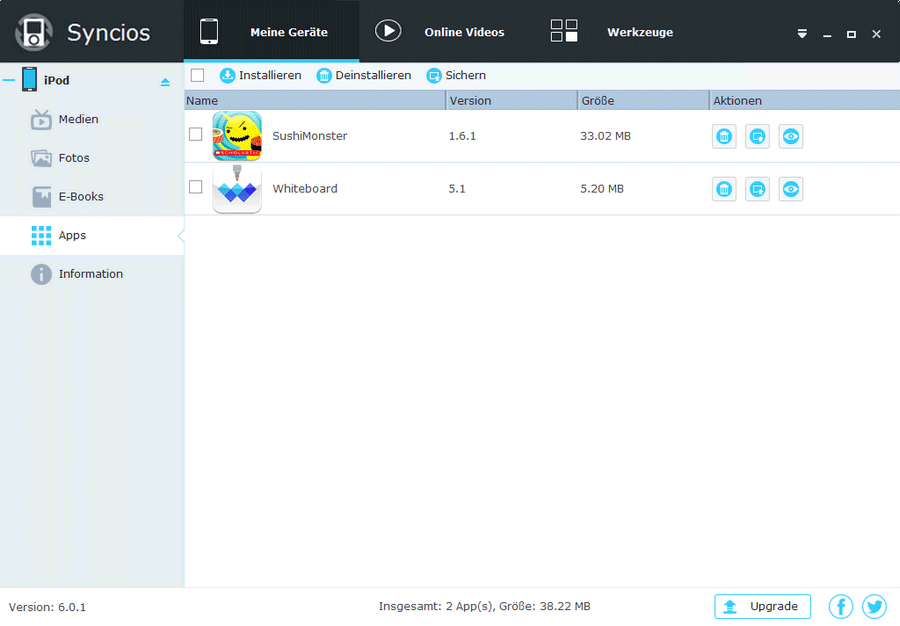Eject the iPod with the eject icon
The height and width of the screenshot is (626, 900).
165,82
